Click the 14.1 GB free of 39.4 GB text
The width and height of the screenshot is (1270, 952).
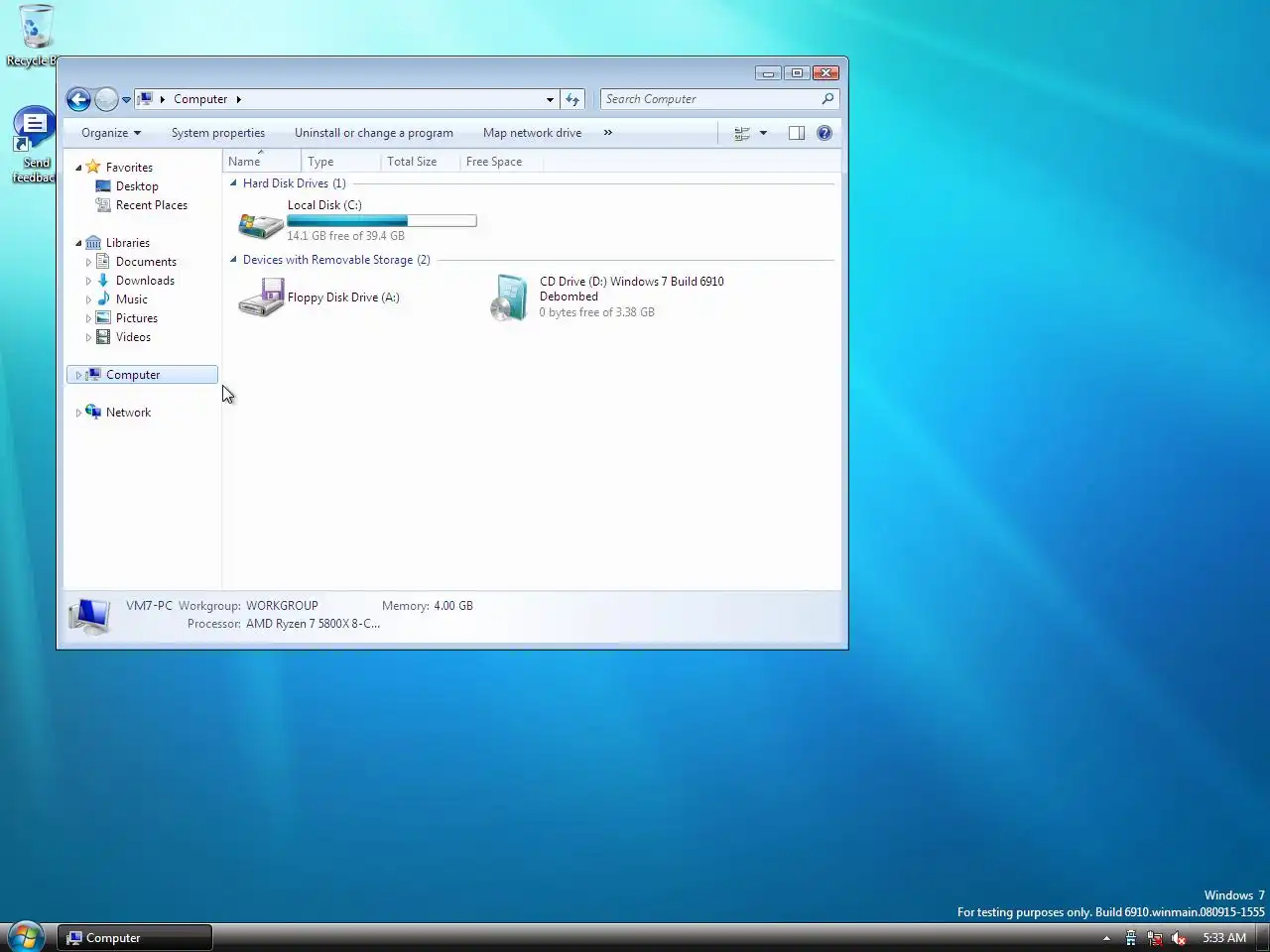tap(345, 236)
